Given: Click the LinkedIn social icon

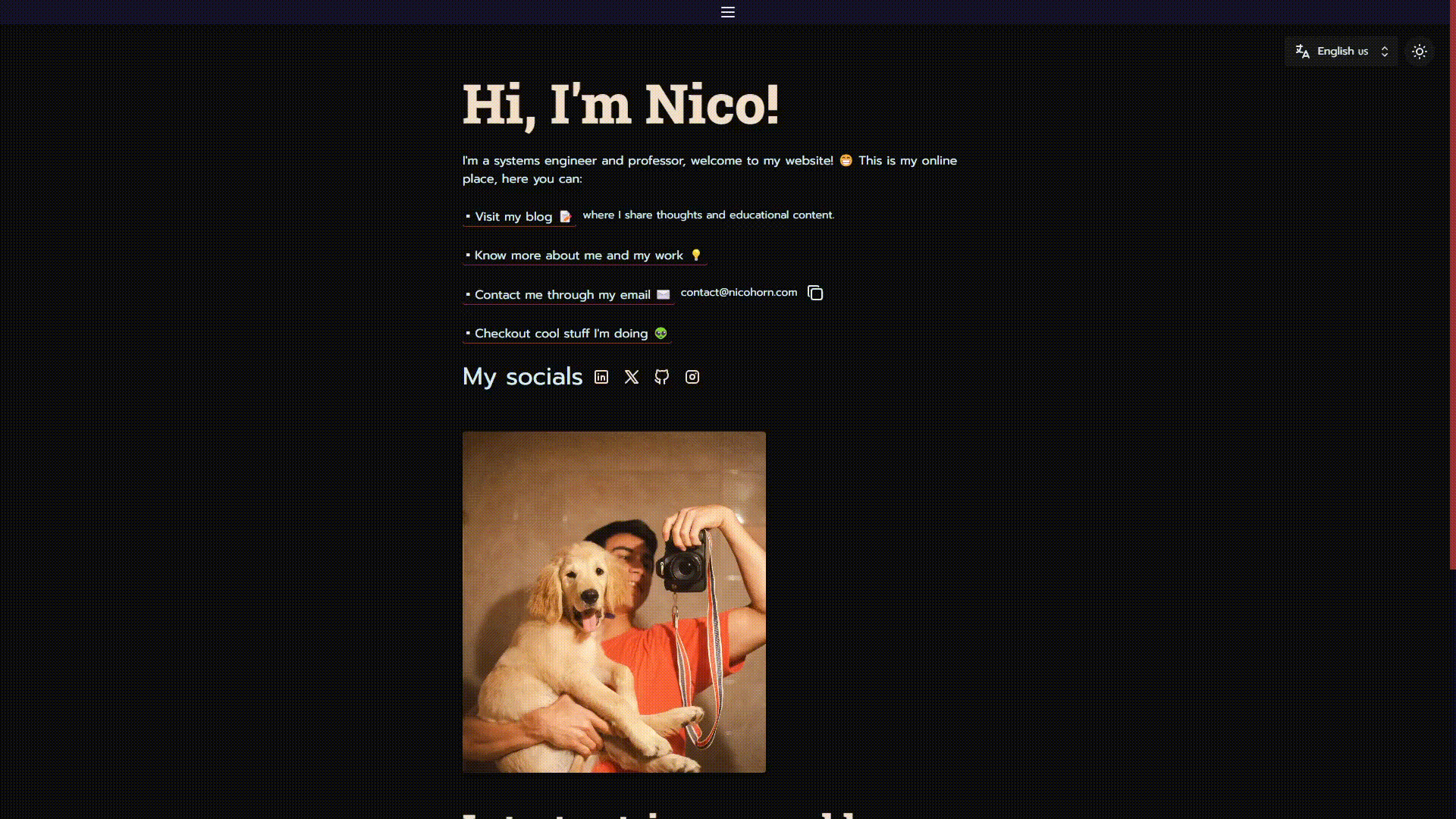Looking at the screenshot, I should pyautogui.click(x=601, y=377).
